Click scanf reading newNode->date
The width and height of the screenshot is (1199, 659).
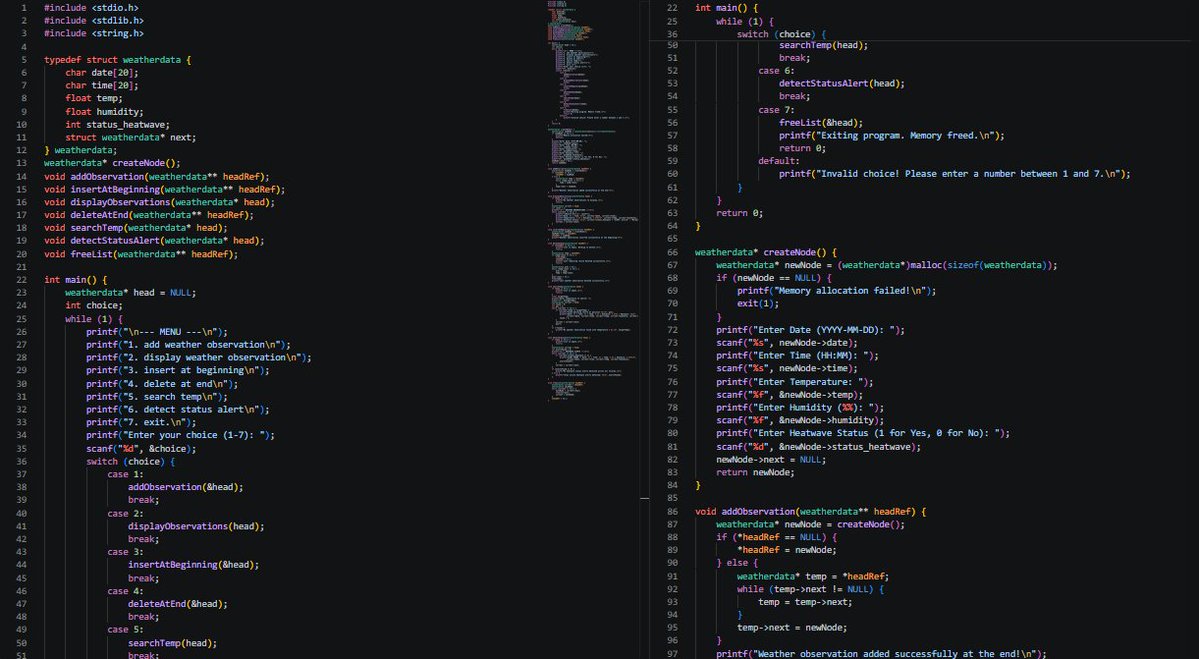(x=787, y=343)
